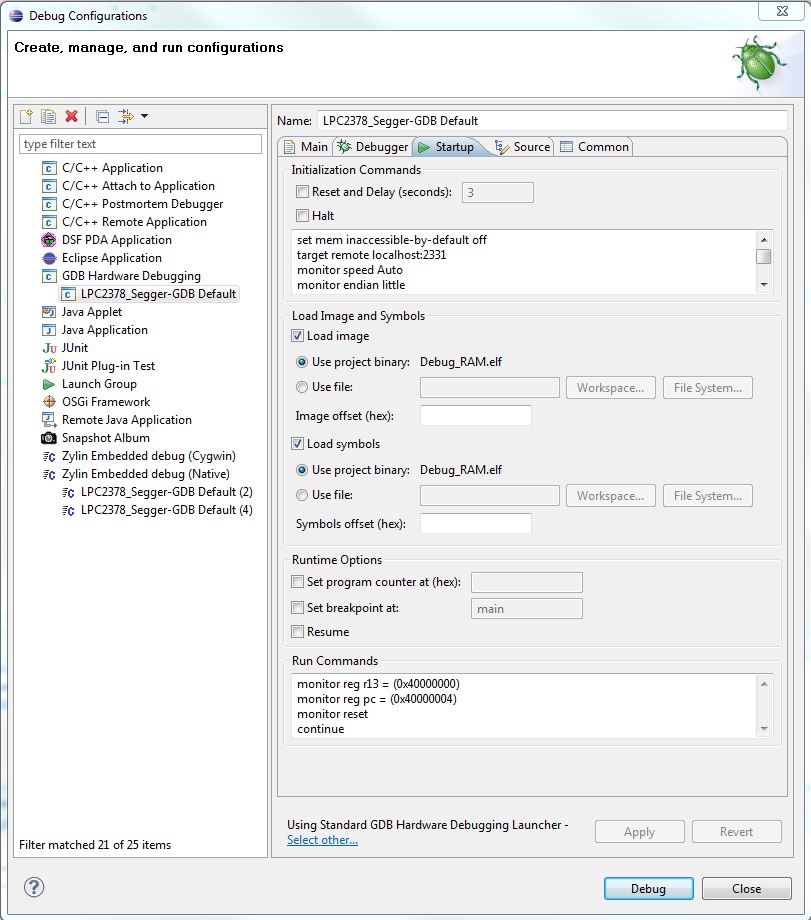This screenshot has height=920, width=811.
Task: Click the Image offset (hex) field
Action: [476, 415]
